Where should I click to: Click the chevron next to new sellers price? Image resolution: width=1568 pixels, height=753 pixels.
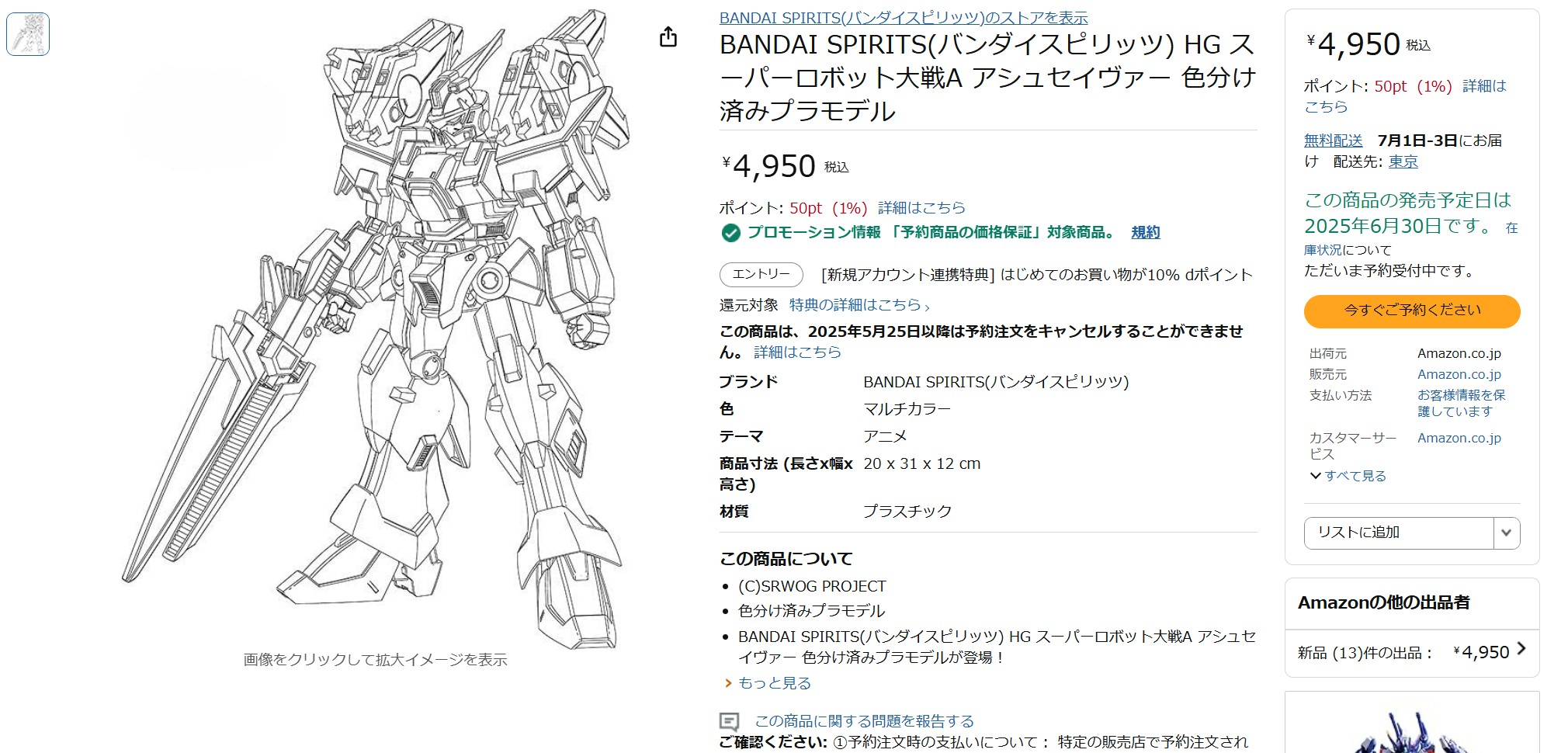(1520, 649)
